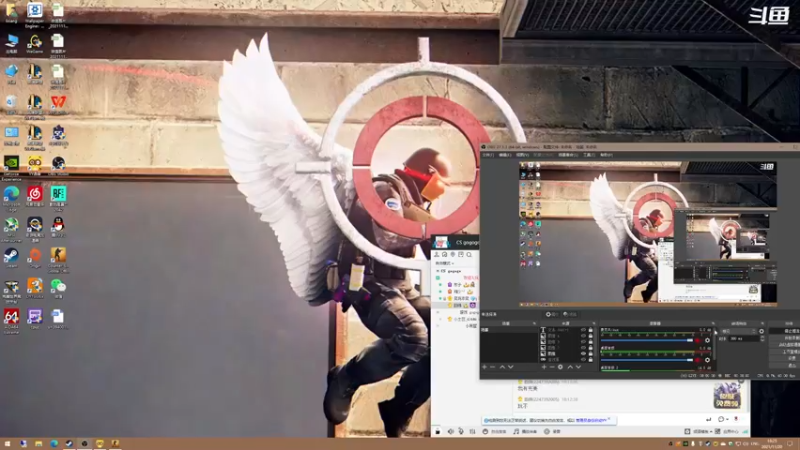Click the search icon in YY toolbar
This screenshot has width=800, height=450.
469,254
